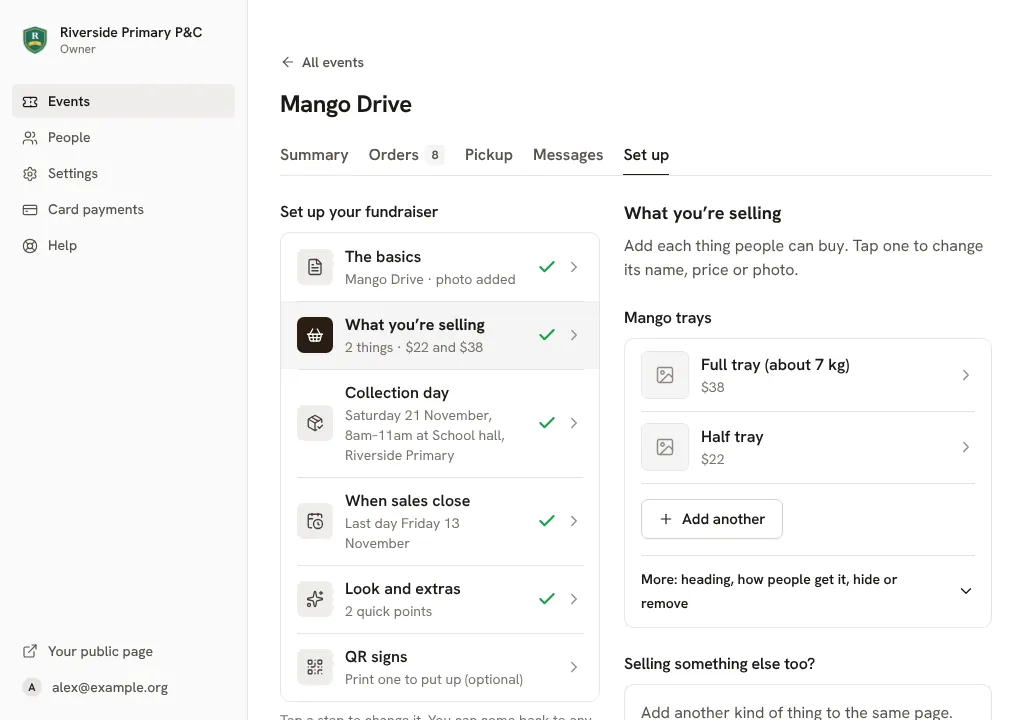Open Half tray item via its chevron
Image resolution: width=1024 pixels, height=720 pixels.
tap(965, 447)
